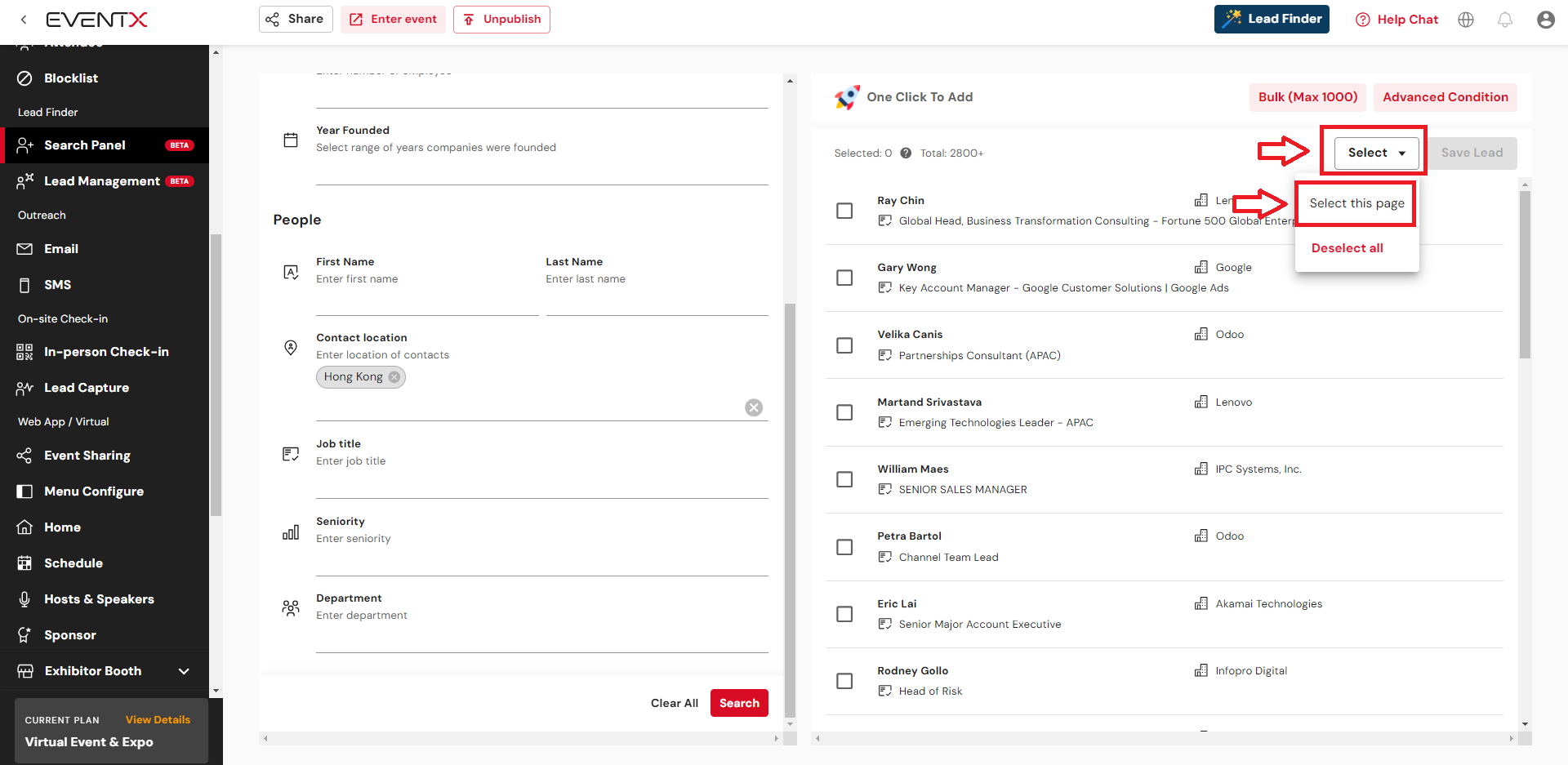Tick the checkbox for Petra Bartol
The width and height of the screenshot is (1568, 765).
pyautogui.click(x=844, y=547)
